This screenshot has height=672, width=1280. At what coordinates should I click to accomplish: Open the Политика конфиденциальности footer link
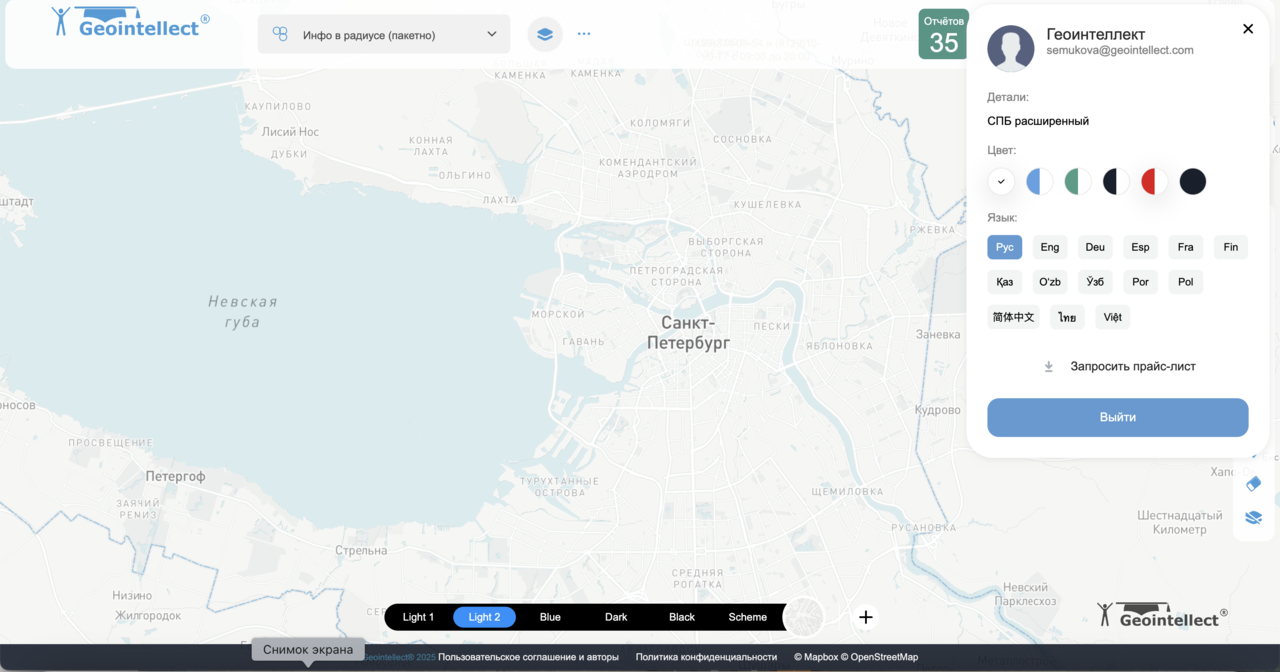(706, 657)
